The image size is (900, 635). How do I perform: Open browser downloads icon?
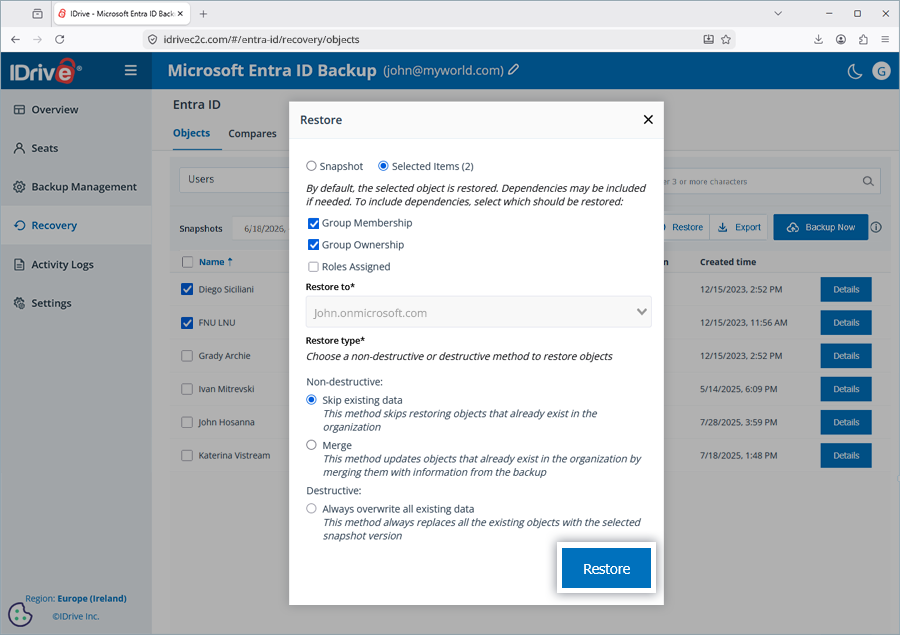pyautogui.click(x=818, y=39)
